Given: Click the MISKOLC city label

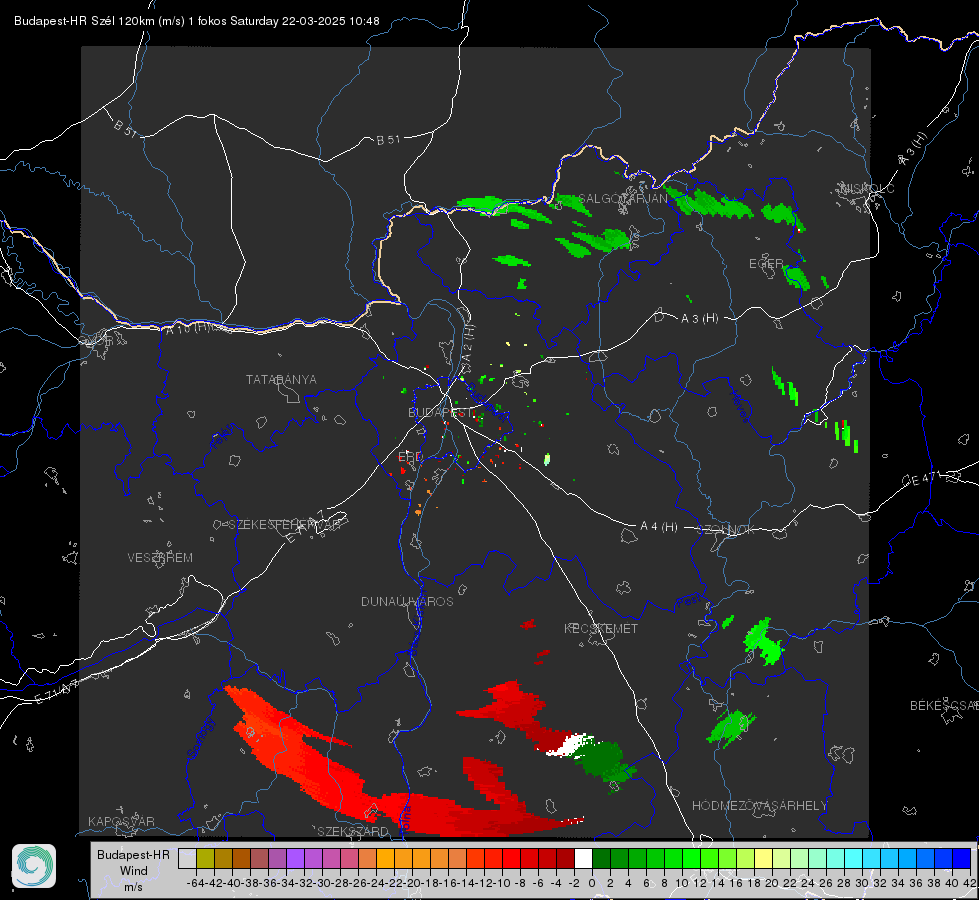Looking at the screenshot, I should [867, 188].
